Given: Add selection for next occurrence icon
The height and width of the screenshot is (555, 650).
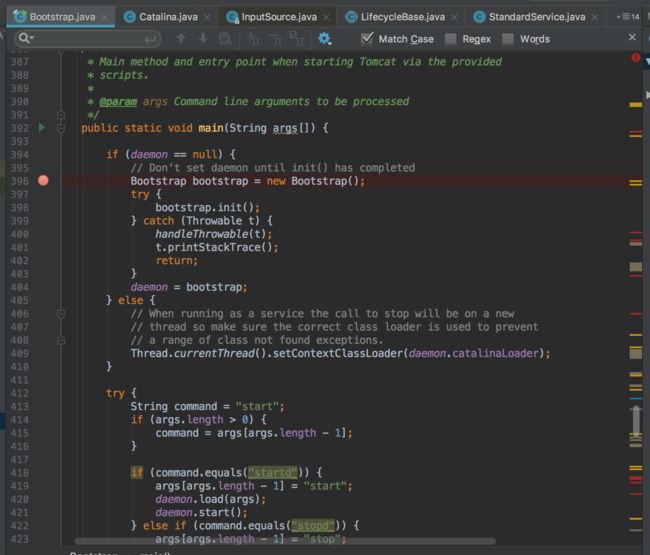Looking at the screenshot, I should (253, 39).
